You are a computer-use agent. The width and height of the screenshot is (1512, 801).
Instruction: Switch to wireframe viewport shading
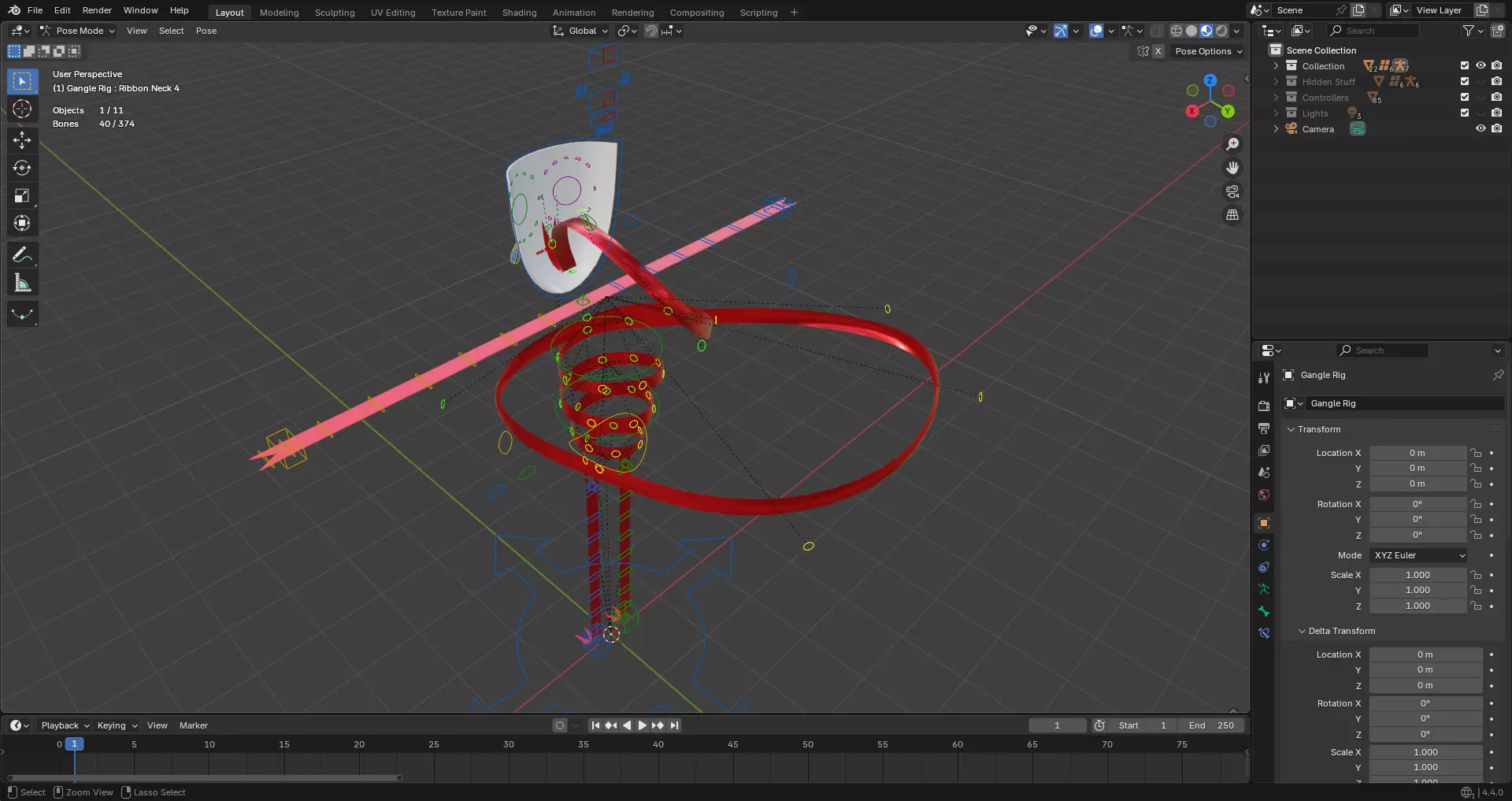click(x=1177, y=31)
